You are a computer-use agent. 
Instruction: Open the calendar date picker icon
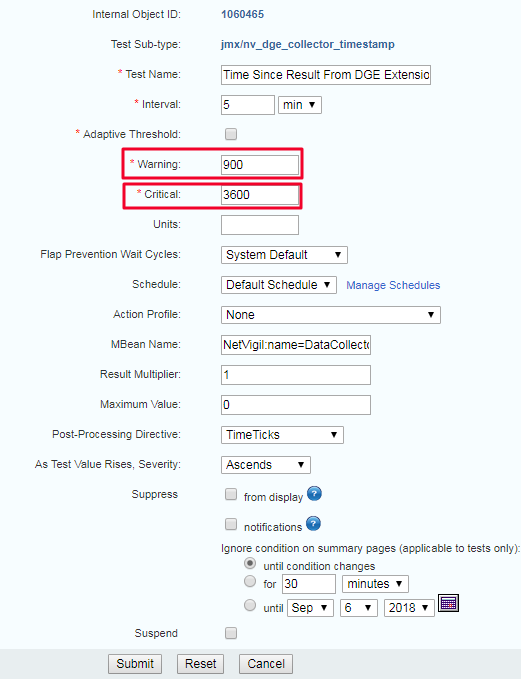coord(448,603)
